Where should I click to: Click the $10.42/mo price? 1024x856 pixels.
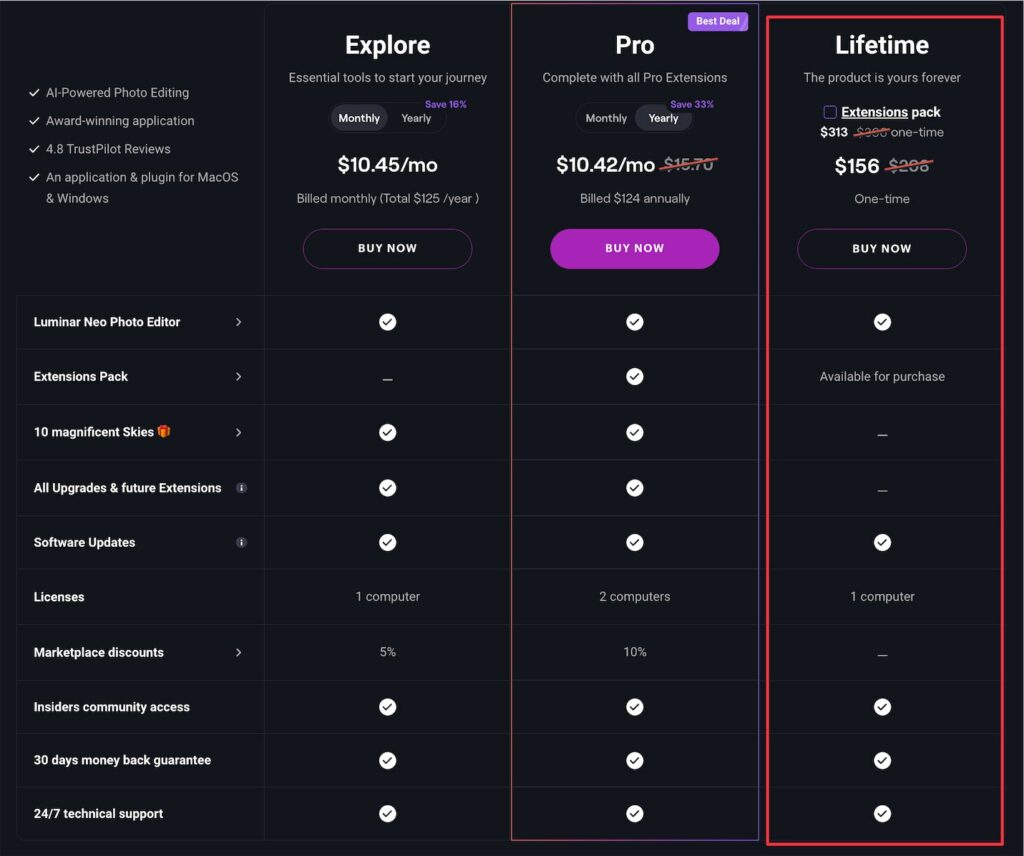[x=605, y=165]
